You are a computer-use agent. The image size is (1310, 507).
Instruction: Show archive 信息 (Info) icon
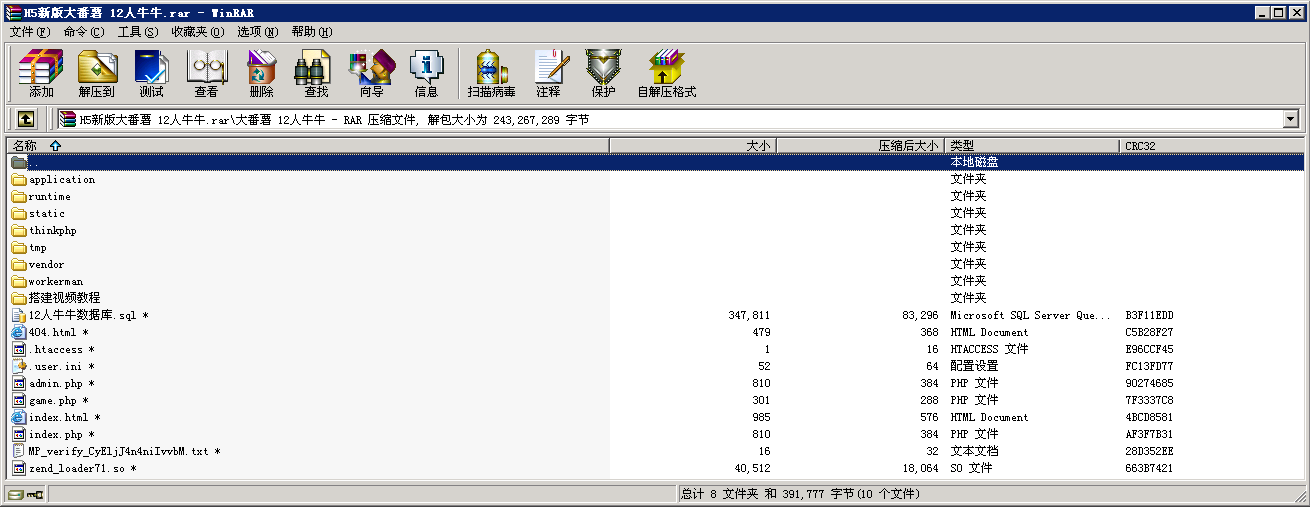point(426,74)
